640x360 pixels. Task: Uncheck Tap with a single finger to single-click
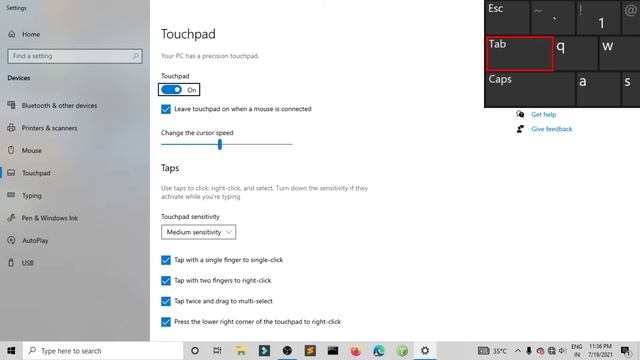166,260
